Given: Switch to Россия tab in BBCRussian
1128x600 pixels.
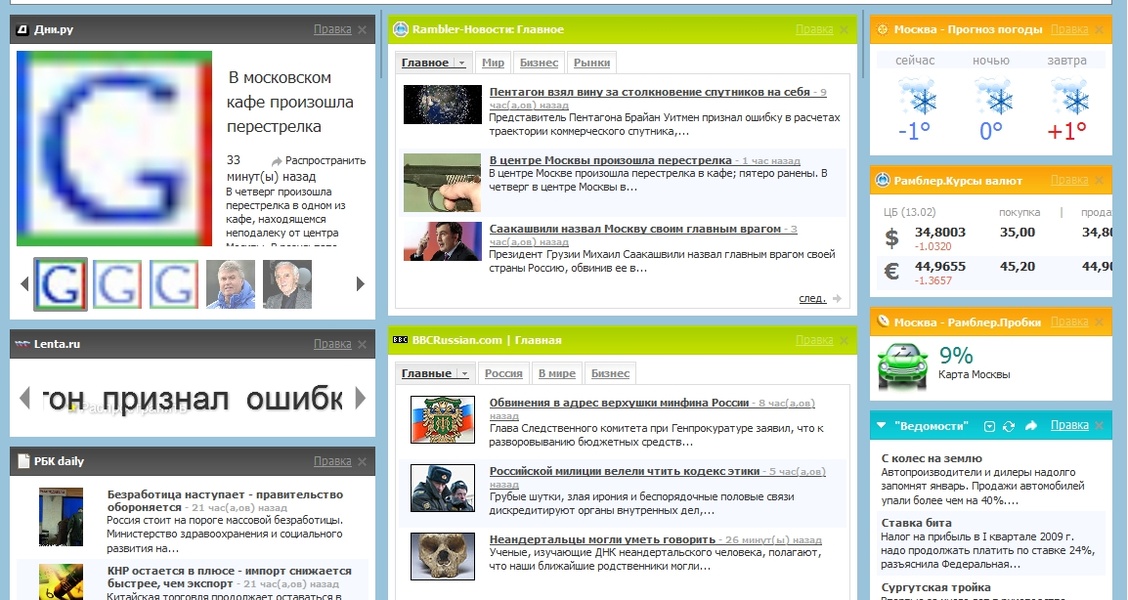Looking at the screenshot, I should pyautogui.click(x=504, y=373).
